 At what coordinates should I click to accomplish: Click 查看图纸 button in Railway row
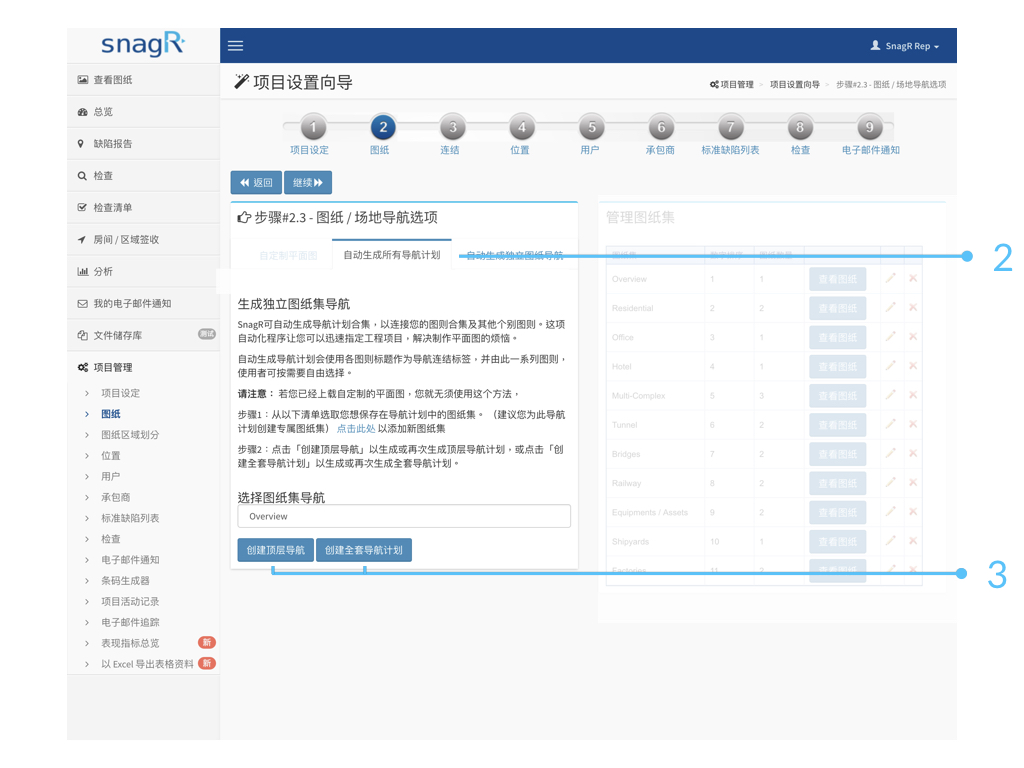pyautogui.click(x=838, y=483)
